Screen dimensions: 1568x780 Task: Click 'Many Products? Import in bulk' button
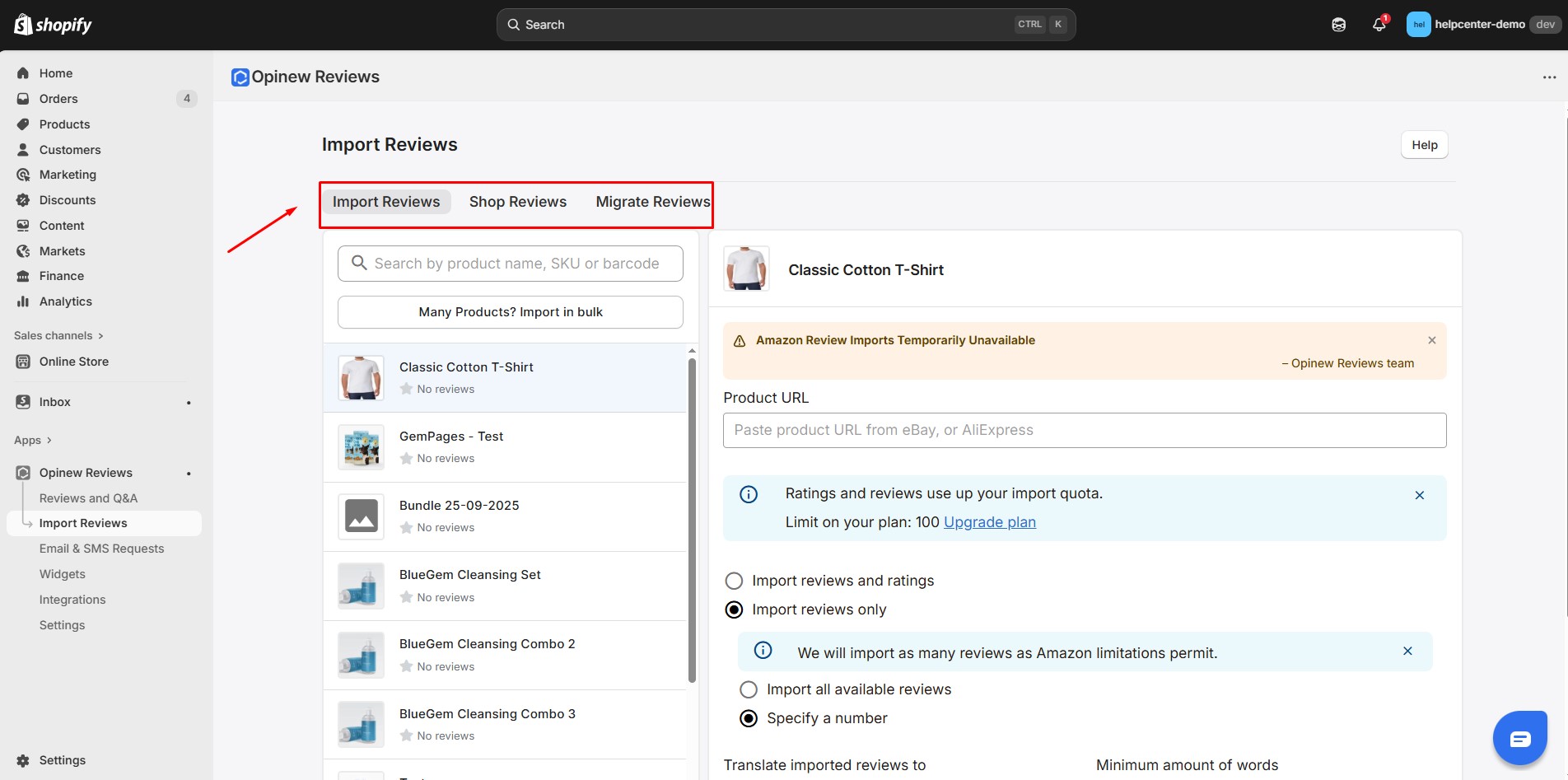510,312
